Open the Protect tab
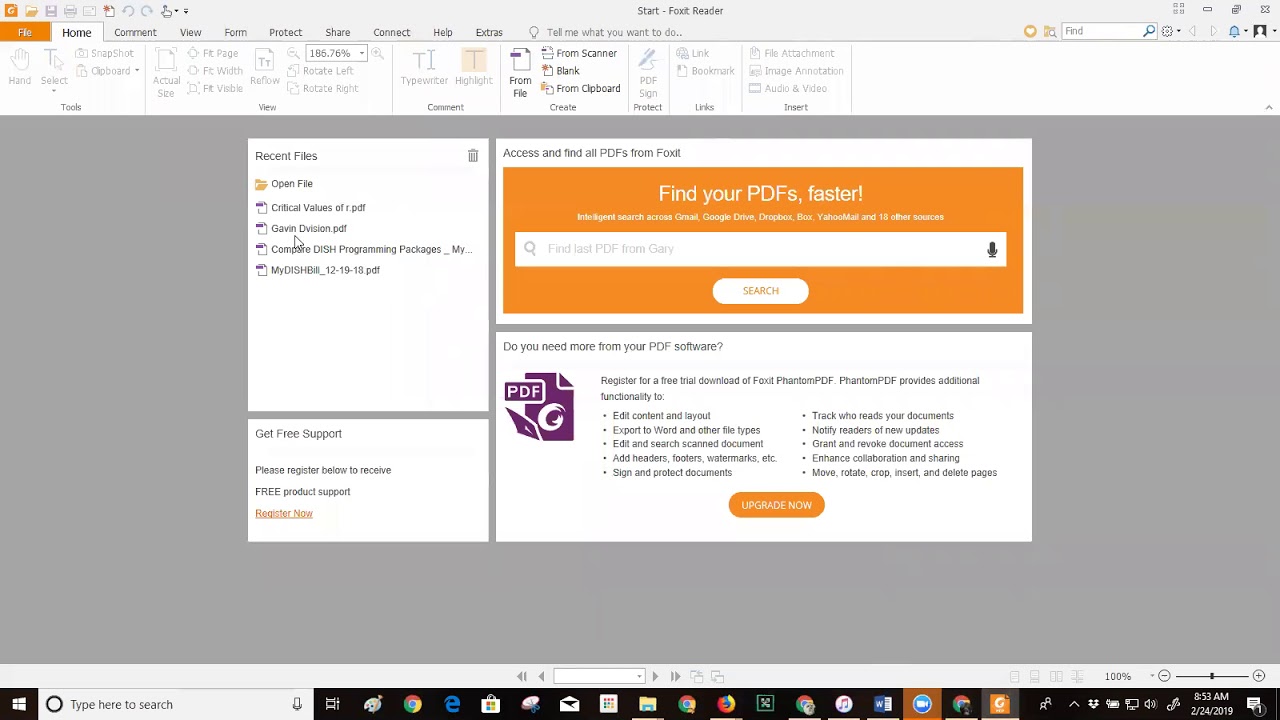 pyautogui.click(x=286, y=32)
